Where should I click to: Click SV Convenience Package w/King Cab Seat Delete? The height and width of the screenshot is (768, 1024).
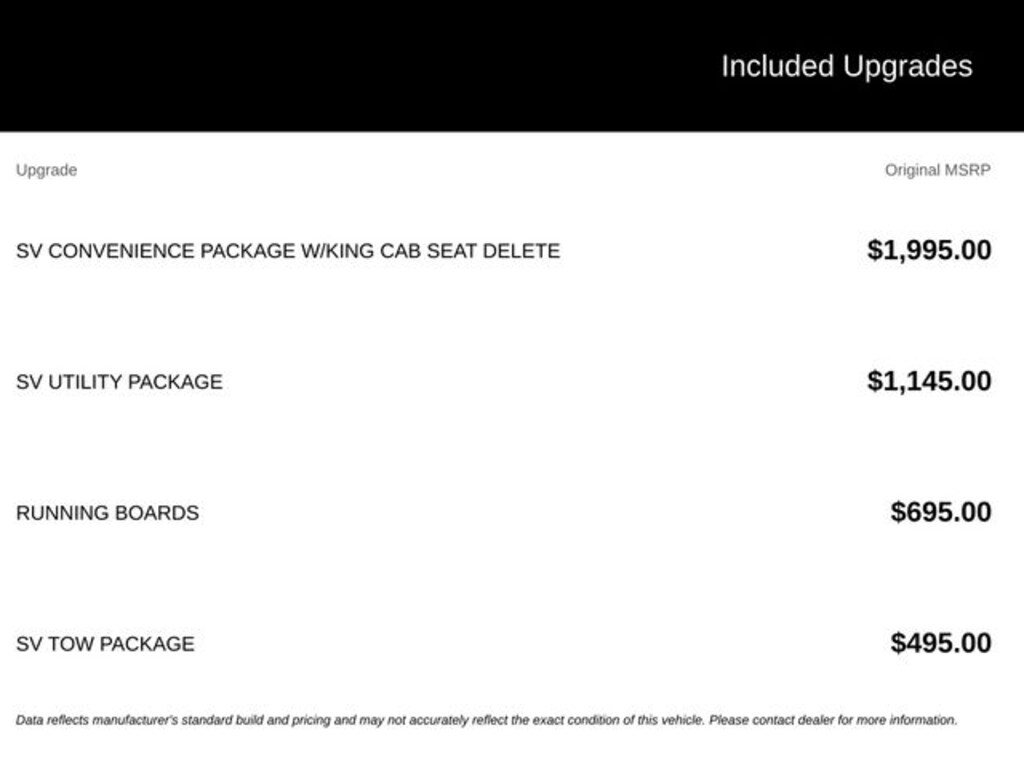click(x=288, y=251)
